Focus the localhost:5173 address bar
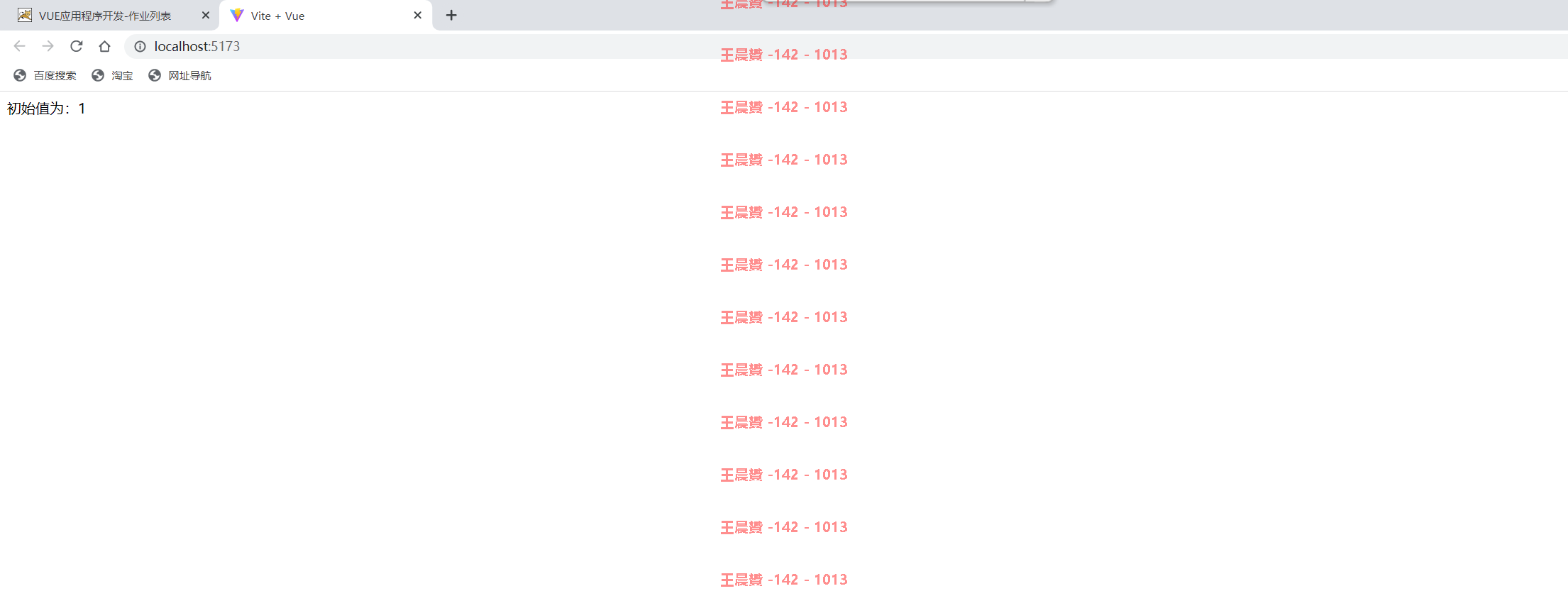This screenshot has height=613, width=1568. coord(844,46)
